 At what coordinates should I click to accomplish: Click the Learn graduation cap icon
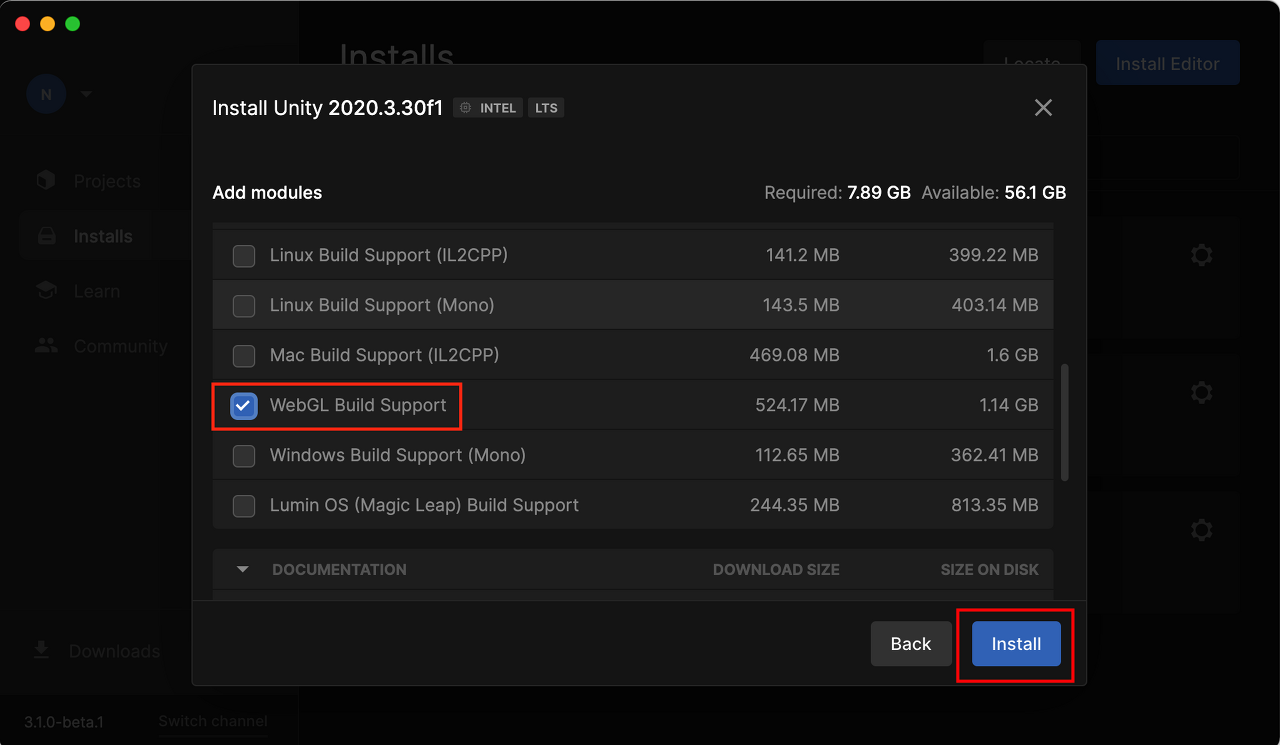click(x=45, y=291)
